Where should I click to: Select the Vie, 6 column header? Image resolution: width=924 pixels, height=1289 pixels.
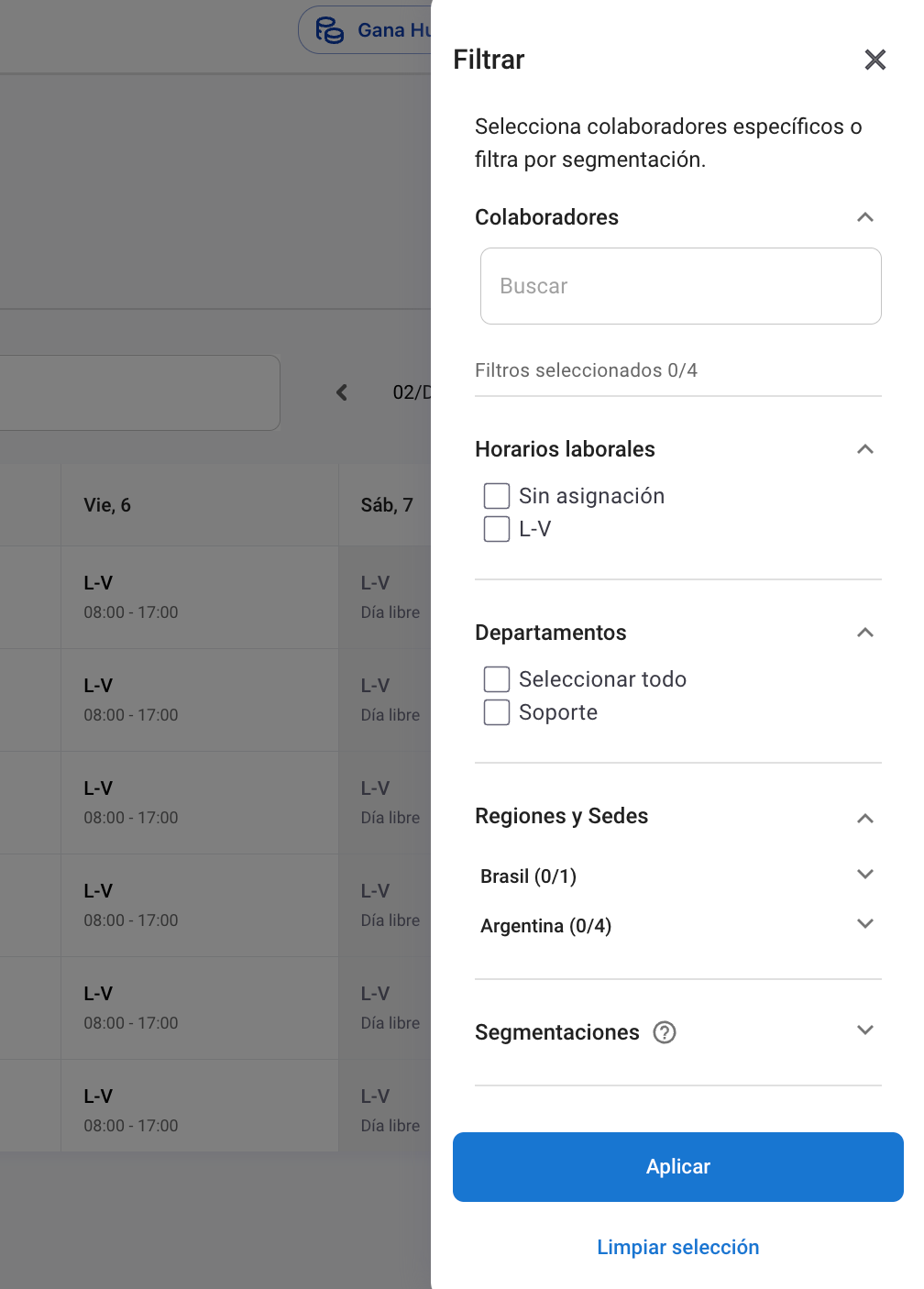(200, 505)
